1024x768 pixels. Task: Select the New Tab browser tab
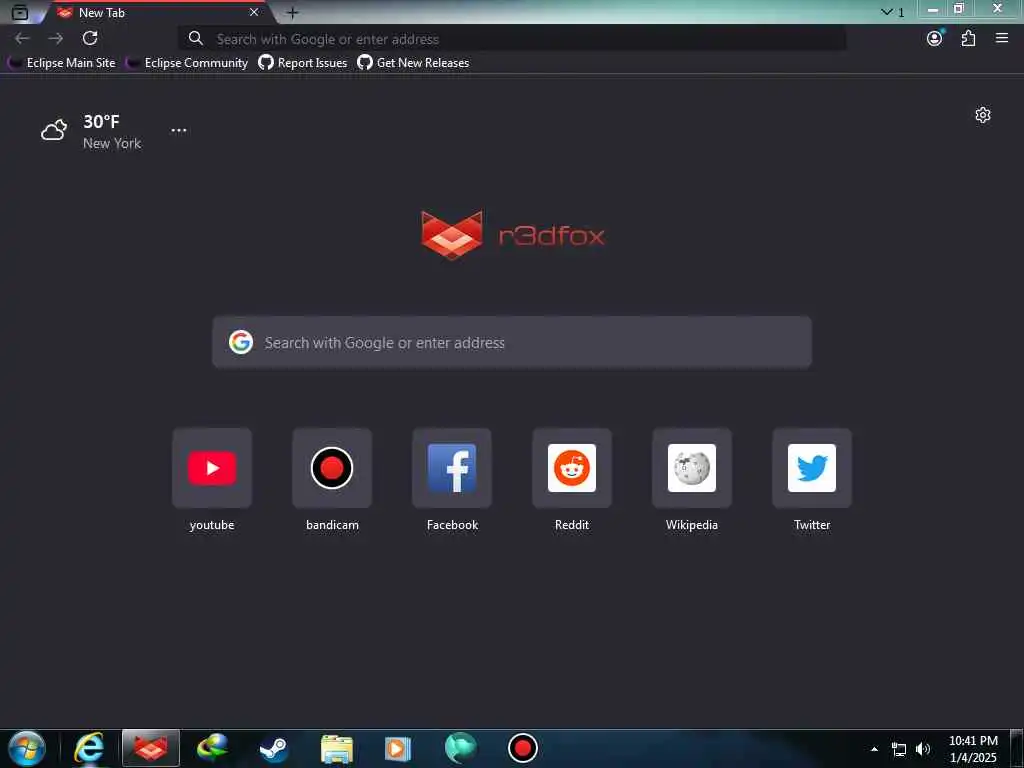click(155, 12)
